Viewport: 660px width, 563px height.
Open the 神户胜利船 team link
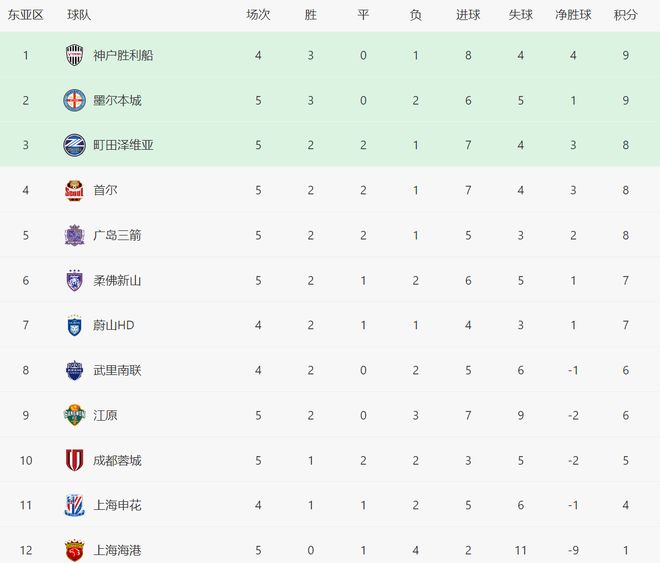pos(123,55)
